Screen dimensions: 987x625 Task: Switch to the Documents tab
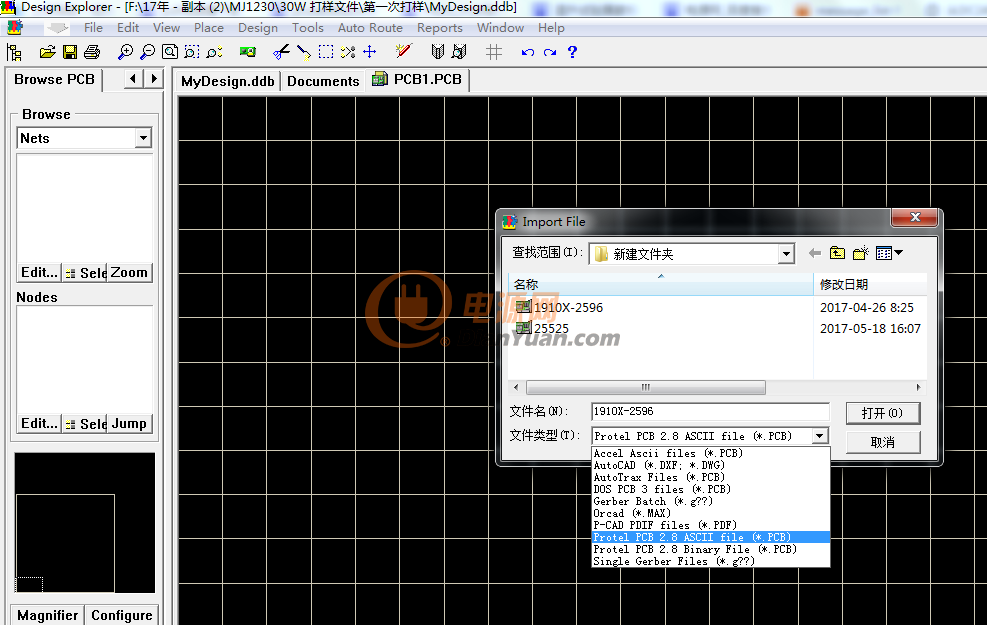click(323, 81)
